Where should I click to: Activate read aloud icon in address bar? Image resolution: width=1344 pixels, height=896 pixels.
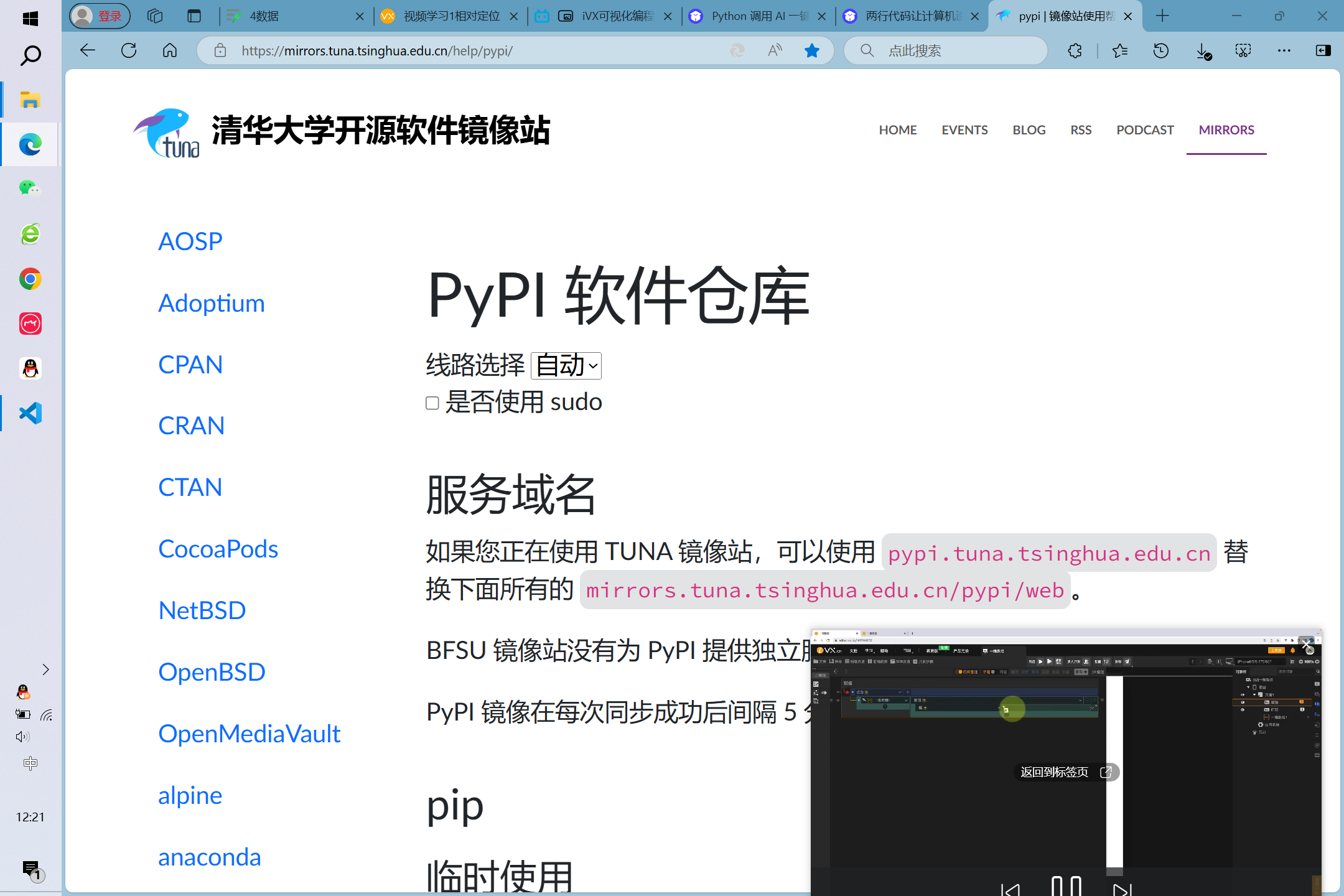pyautogui.click(x=775, y=50)
